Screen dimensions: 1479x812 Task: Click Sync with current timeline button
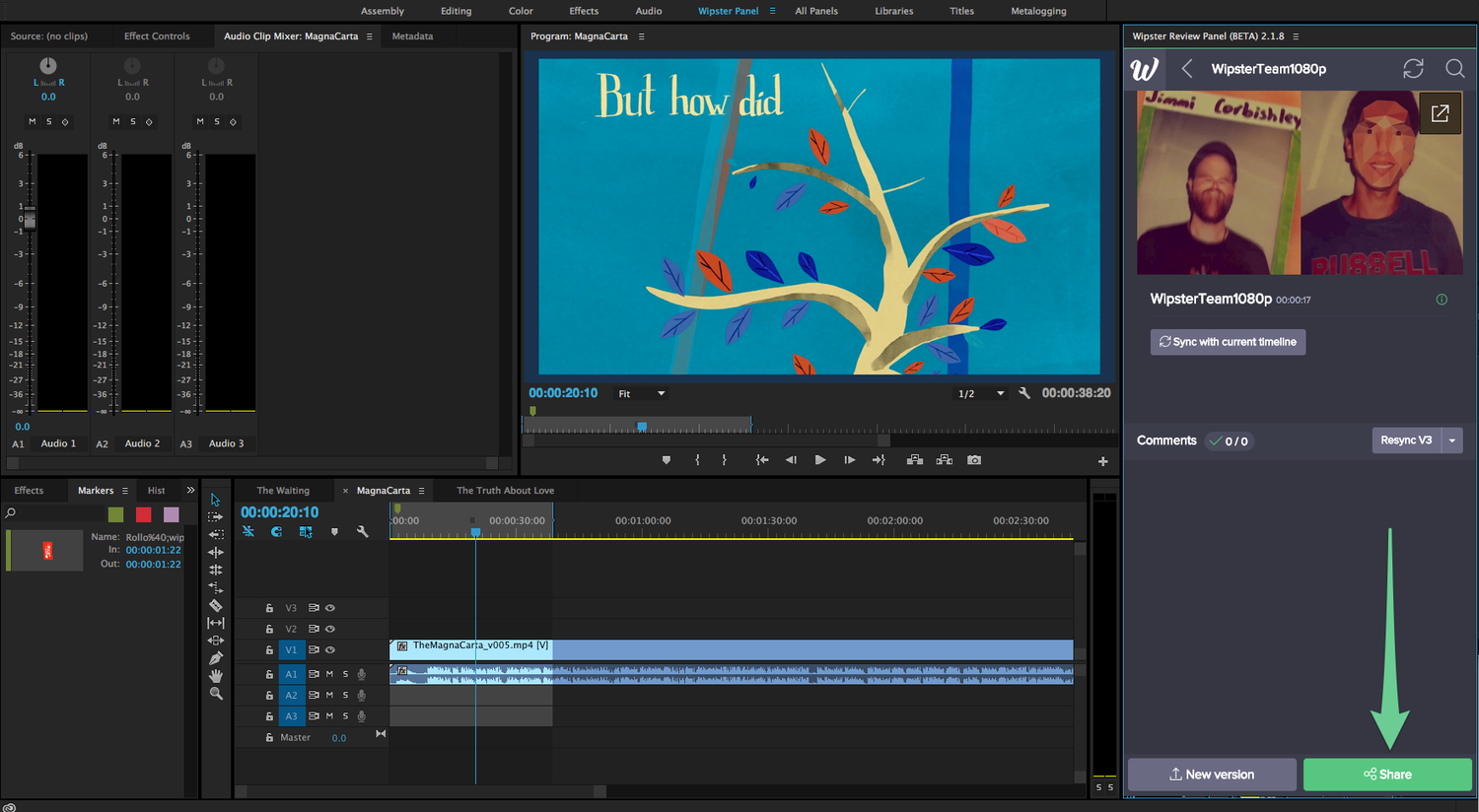(1228, 342)
